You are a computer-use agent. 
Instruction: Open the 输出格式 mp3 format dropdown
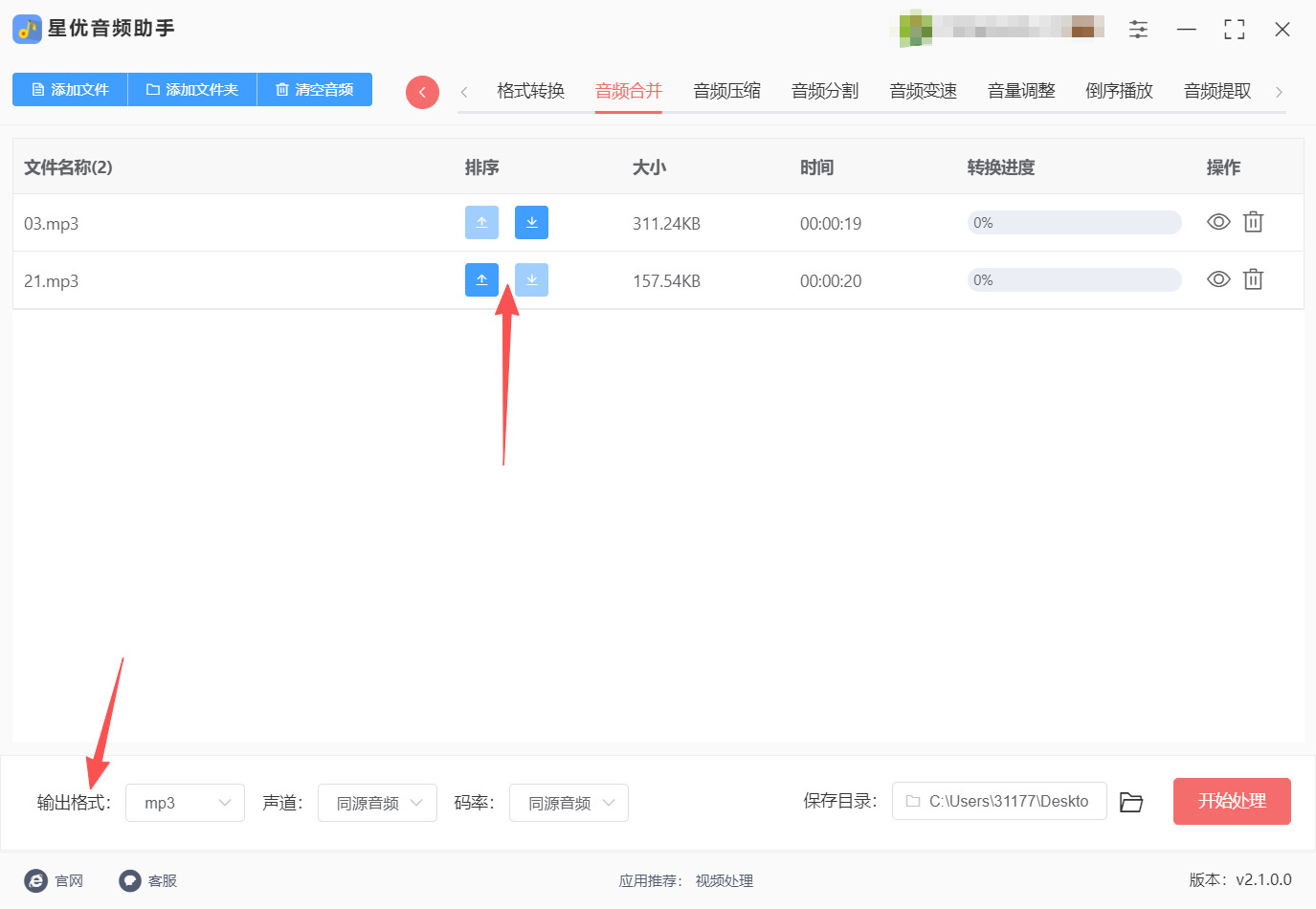tap(185, 803)
